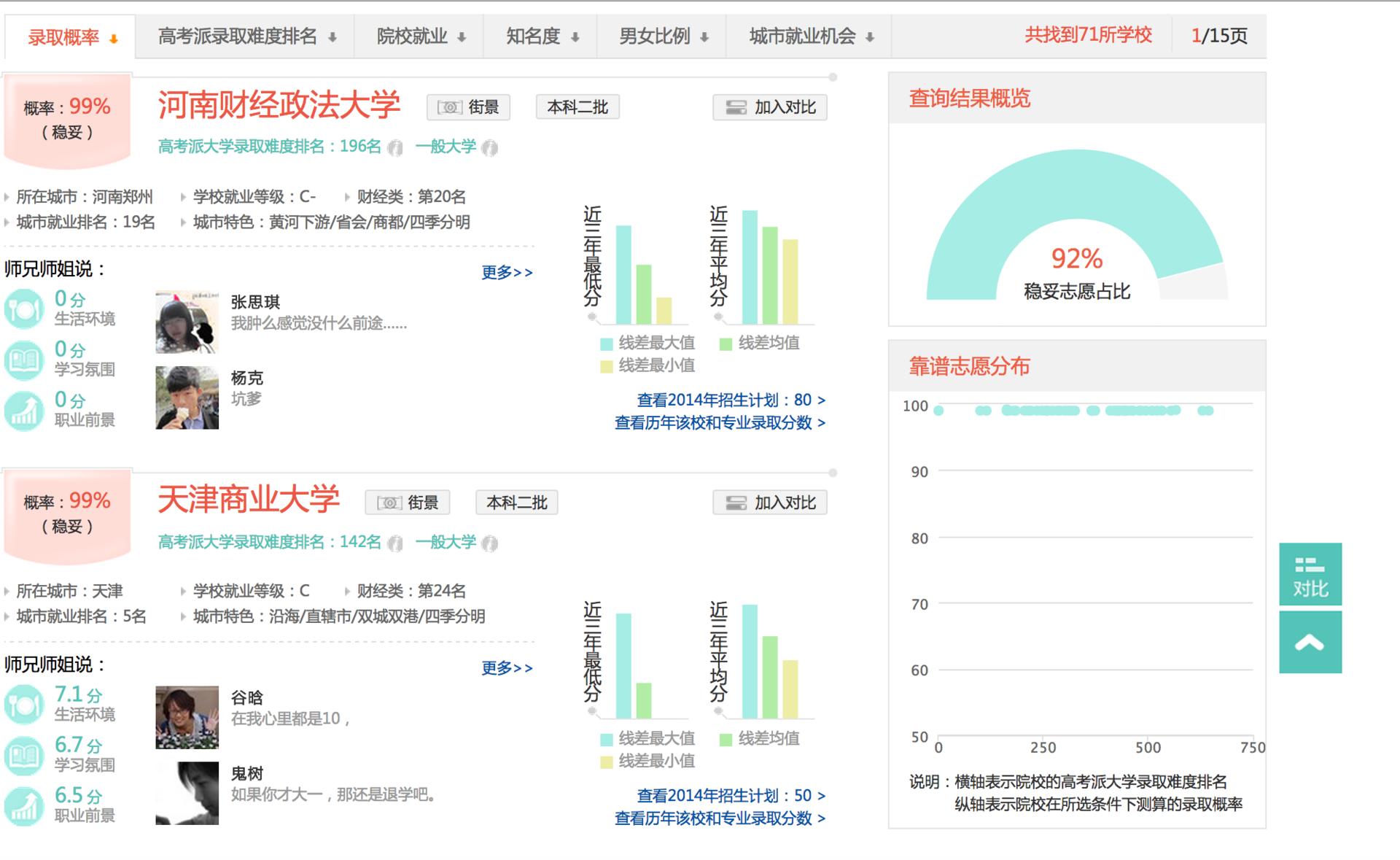Click the scroll-to-top arrow button
Viewport: 1400px width, 860px height.
click(1310, 643)
